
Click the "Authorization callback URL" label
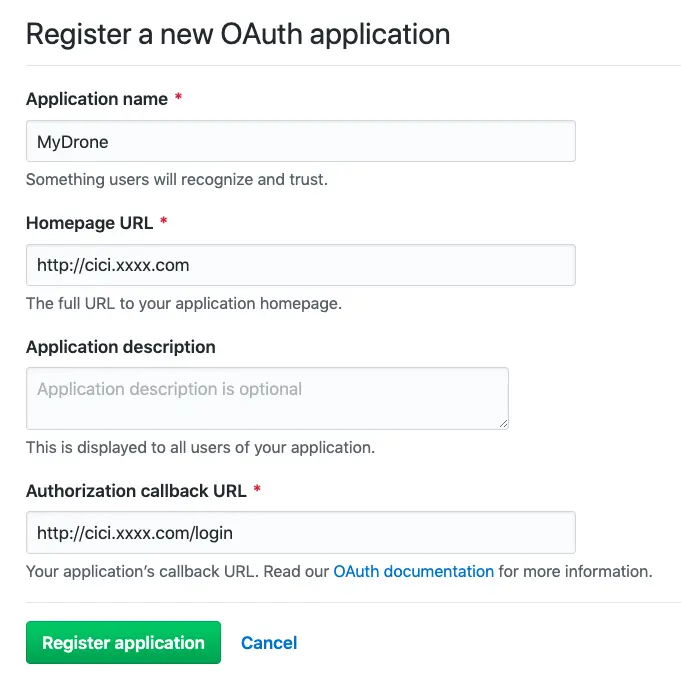(x=136, y=491)
